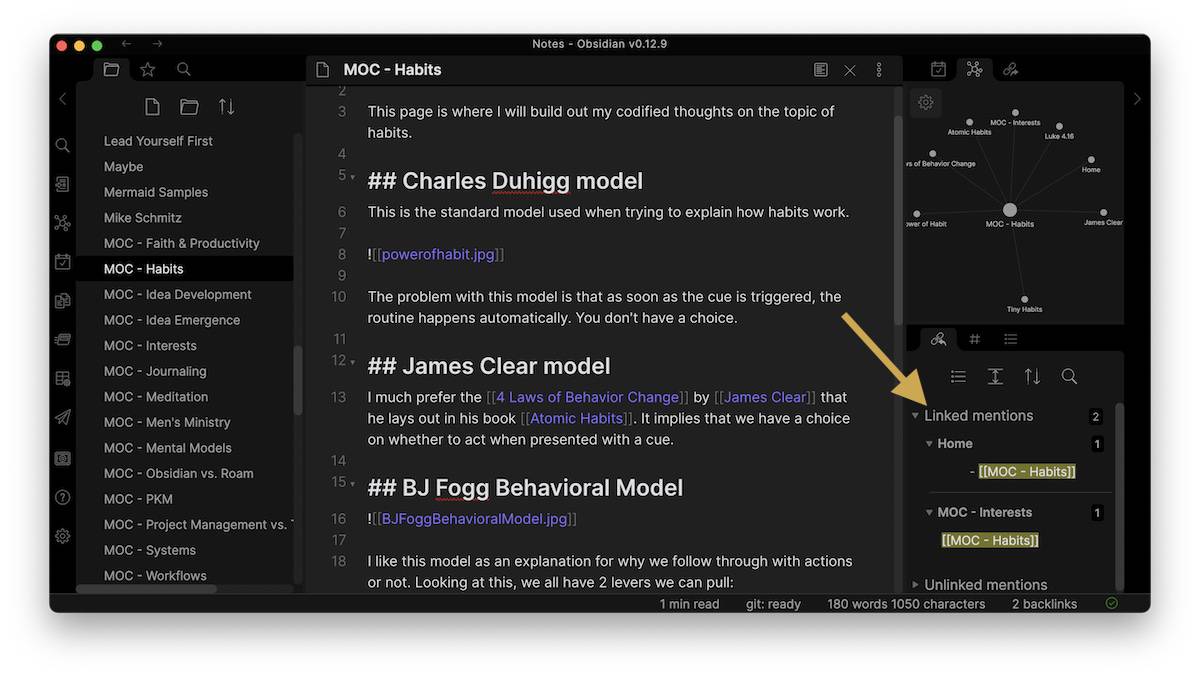Open the graph settings gear in right panel
Screen dimensions: 1200x678
coord(925,102)
